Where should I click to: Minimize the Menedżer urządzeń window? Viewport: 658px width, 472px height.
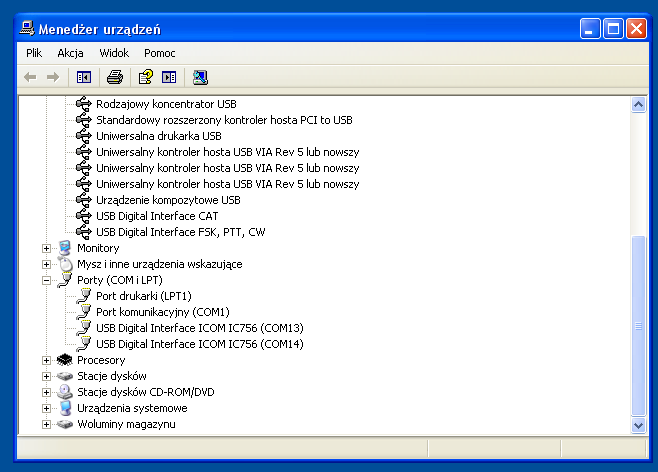[x=590, y=29]
